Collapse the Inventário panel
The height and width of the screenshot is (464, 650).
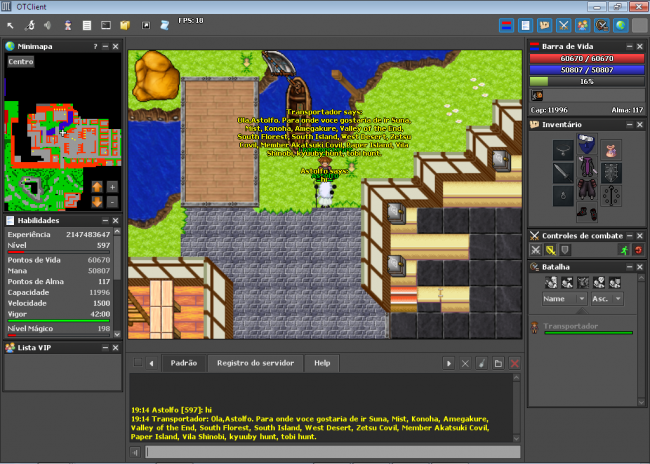[630, 124]
